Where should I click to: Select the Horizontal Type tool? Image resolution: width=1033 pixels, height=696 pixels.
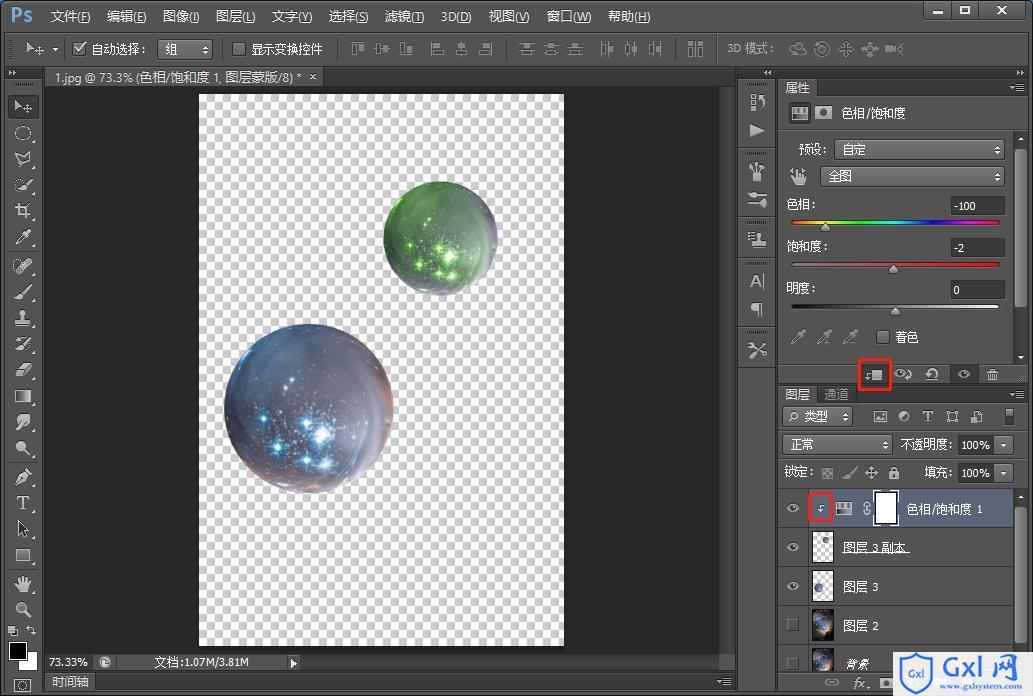pyautogui.click(x=23, y=503)
